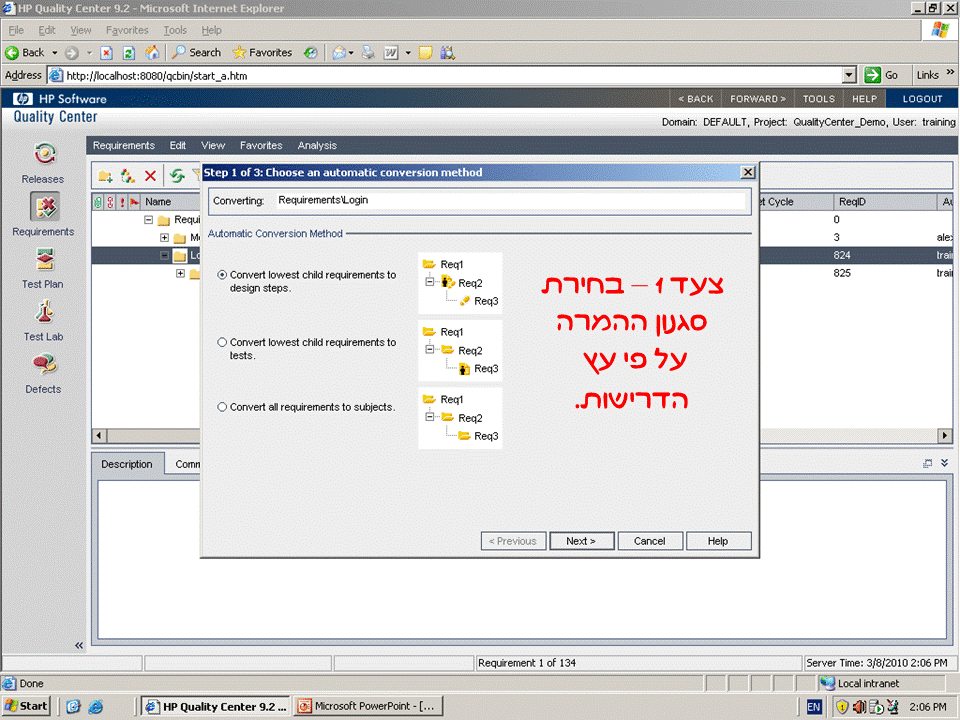
Task: Click the Converting path field
Action: click(x=511, y=200)
